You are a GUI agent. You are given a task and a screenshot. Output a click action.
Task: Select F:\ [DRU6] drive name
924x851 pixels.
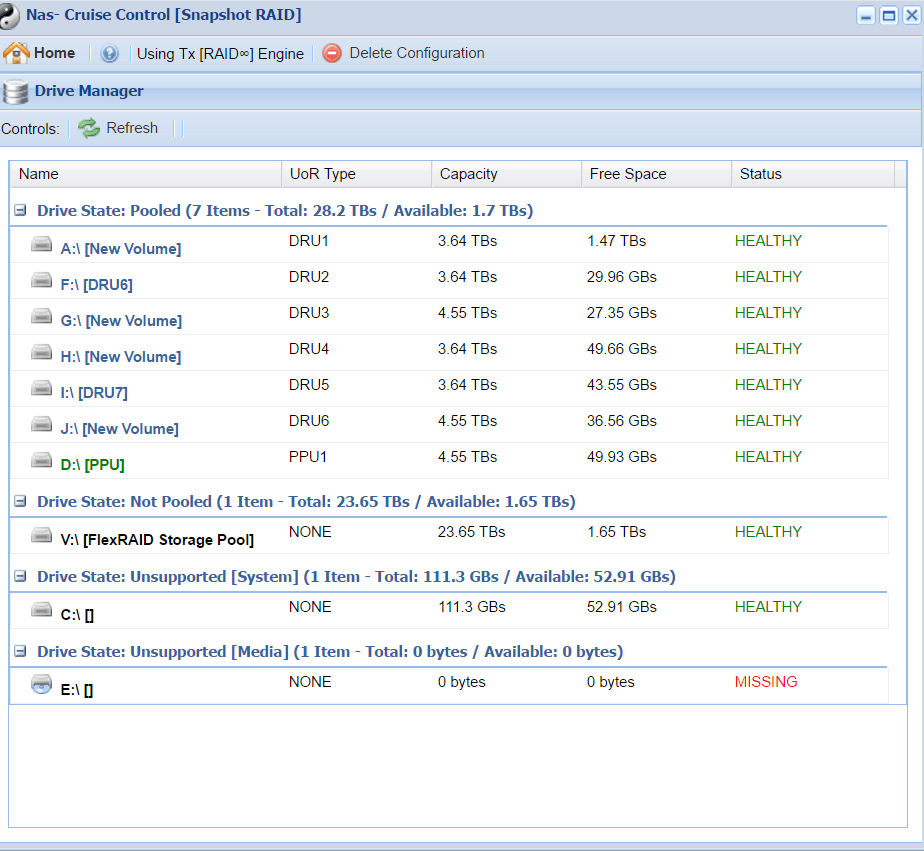[x=97, y=285]
